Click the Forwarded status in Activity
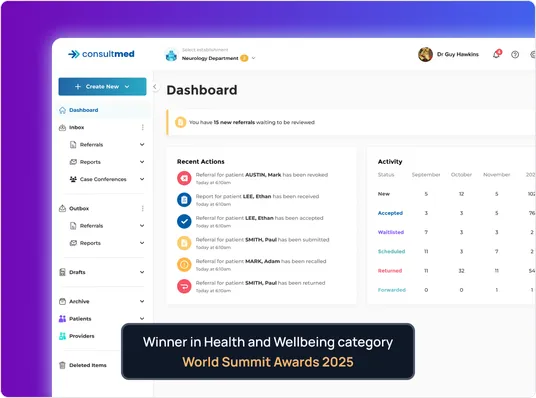Viewport: 536px width, 398px height. (392, 290)
